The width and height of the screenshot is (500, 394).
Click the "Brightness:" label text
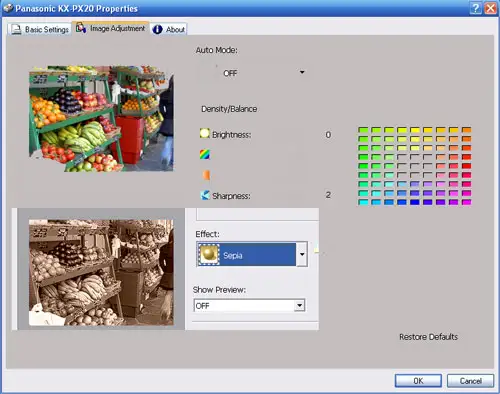tap(232, 135)
